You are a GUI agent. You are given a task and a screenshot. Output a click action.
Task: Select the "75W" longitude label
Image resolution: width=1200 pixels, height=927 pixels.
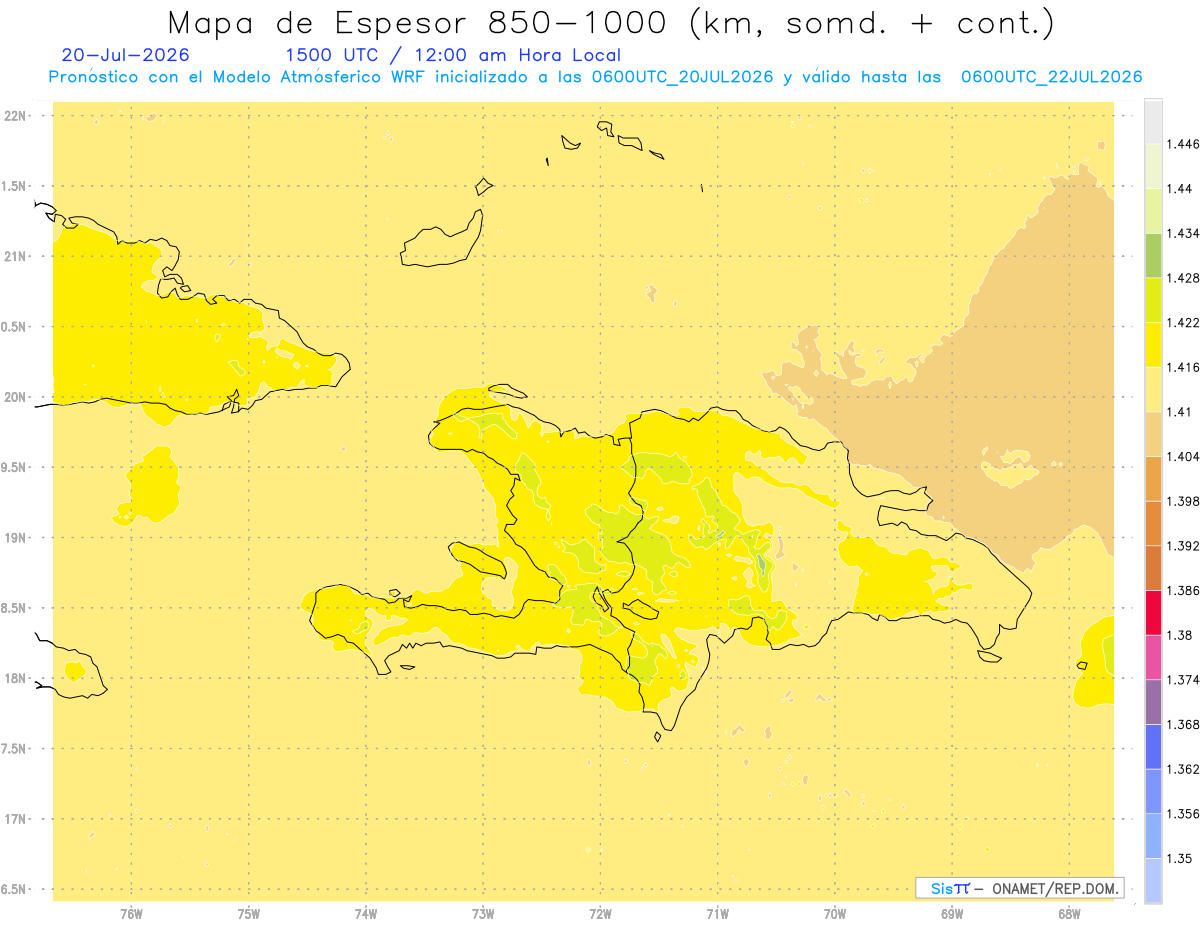[249, 914]
